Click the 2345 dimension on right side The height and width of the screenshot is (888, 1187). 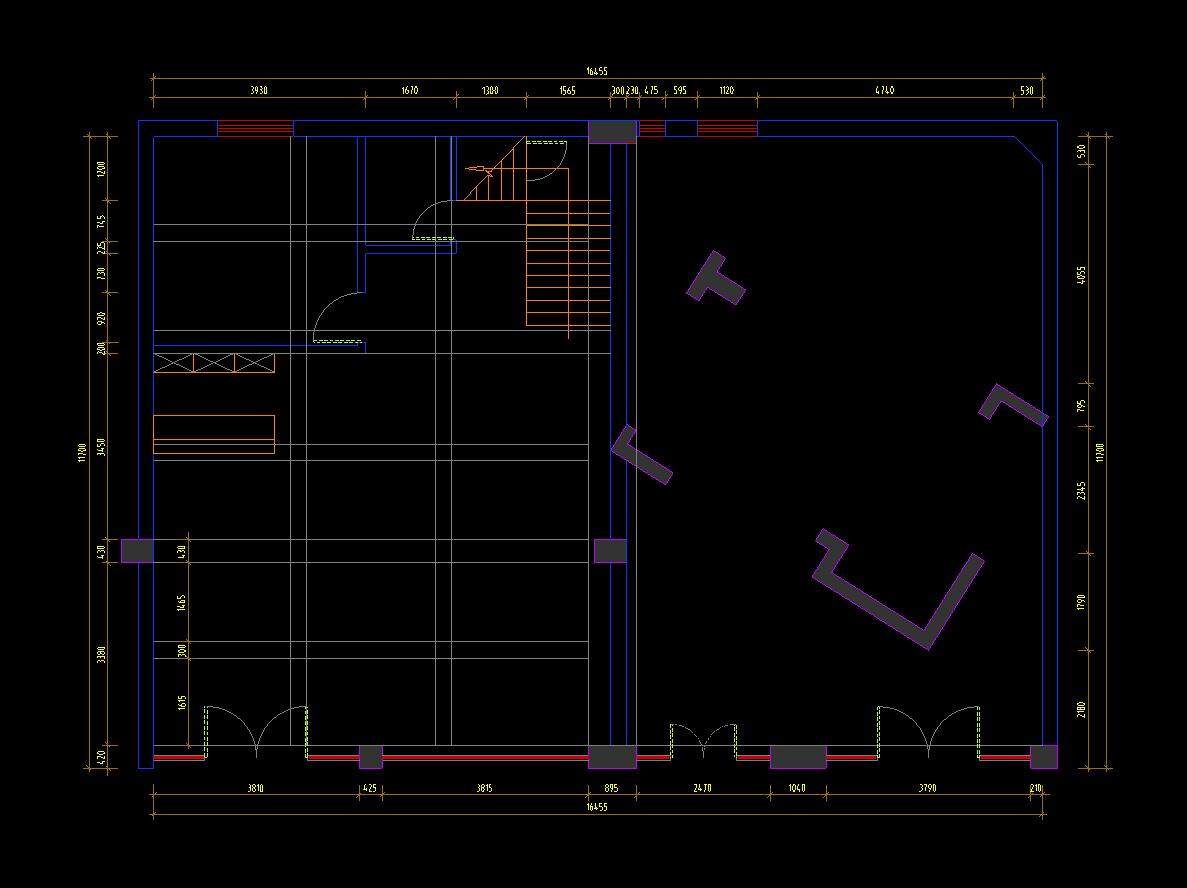point(1082,490)
